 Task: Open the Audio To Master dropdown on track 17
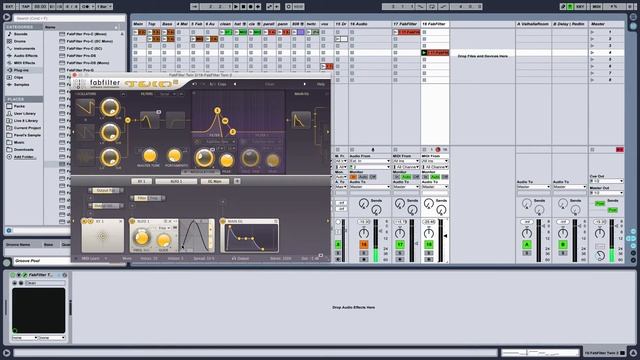point(406,187)
